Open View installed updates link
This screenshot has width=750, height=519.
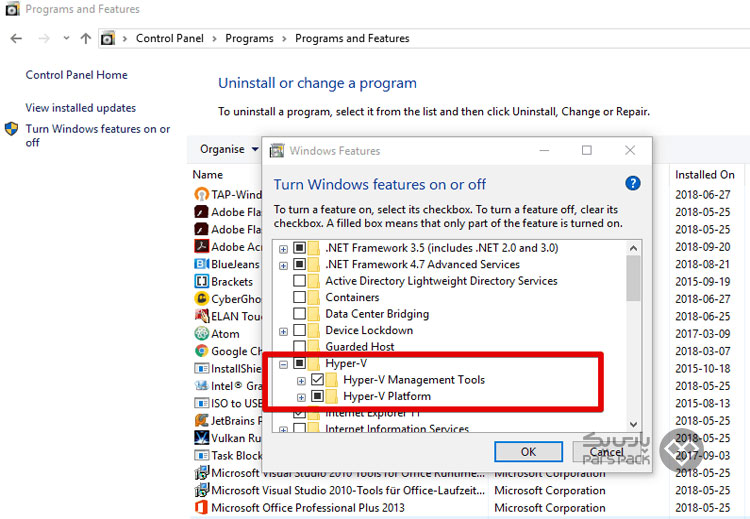[80, 108]
